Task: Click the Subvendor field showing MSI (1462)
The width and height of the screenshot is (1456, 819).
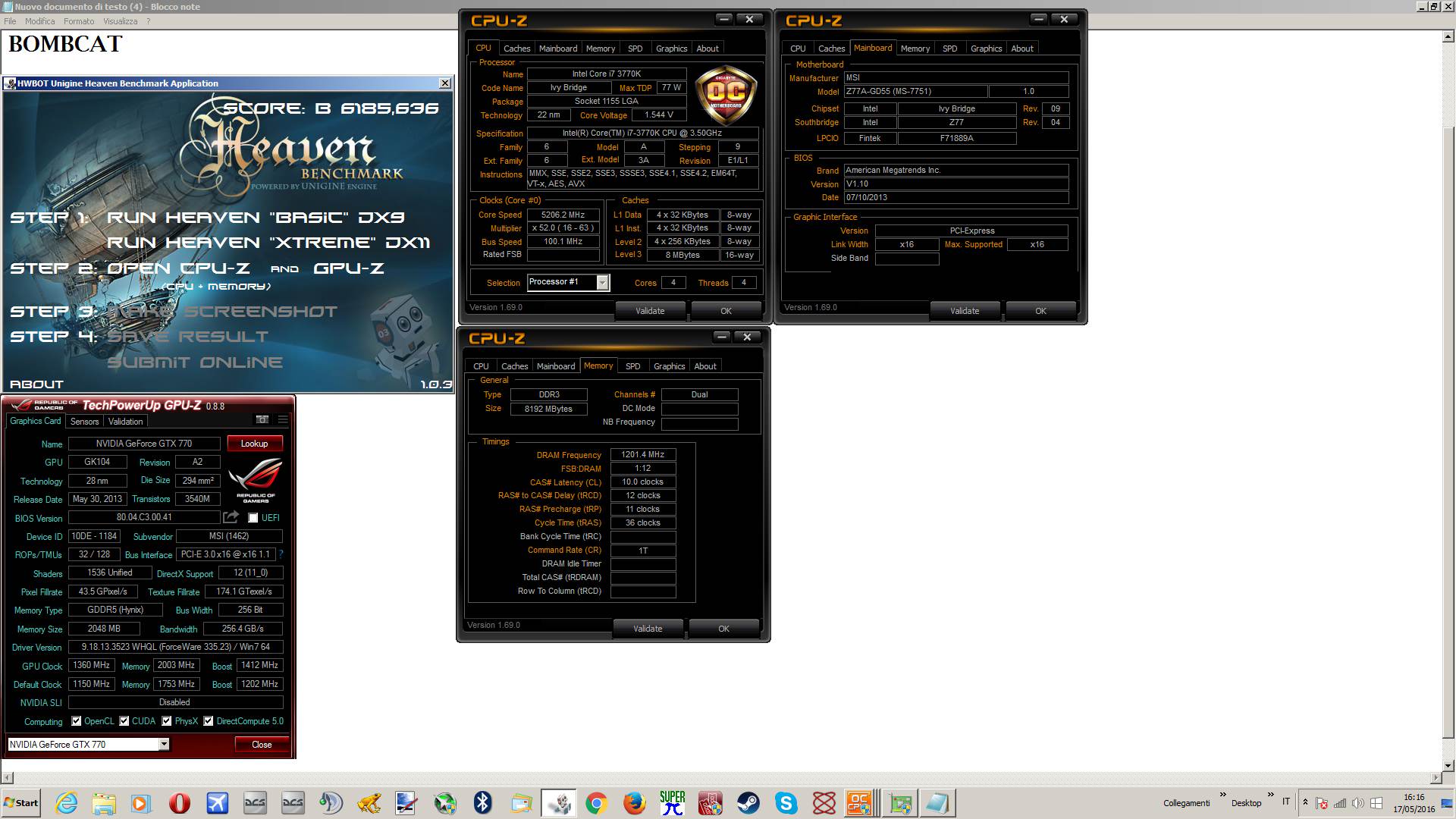Action: coord(229,536)
